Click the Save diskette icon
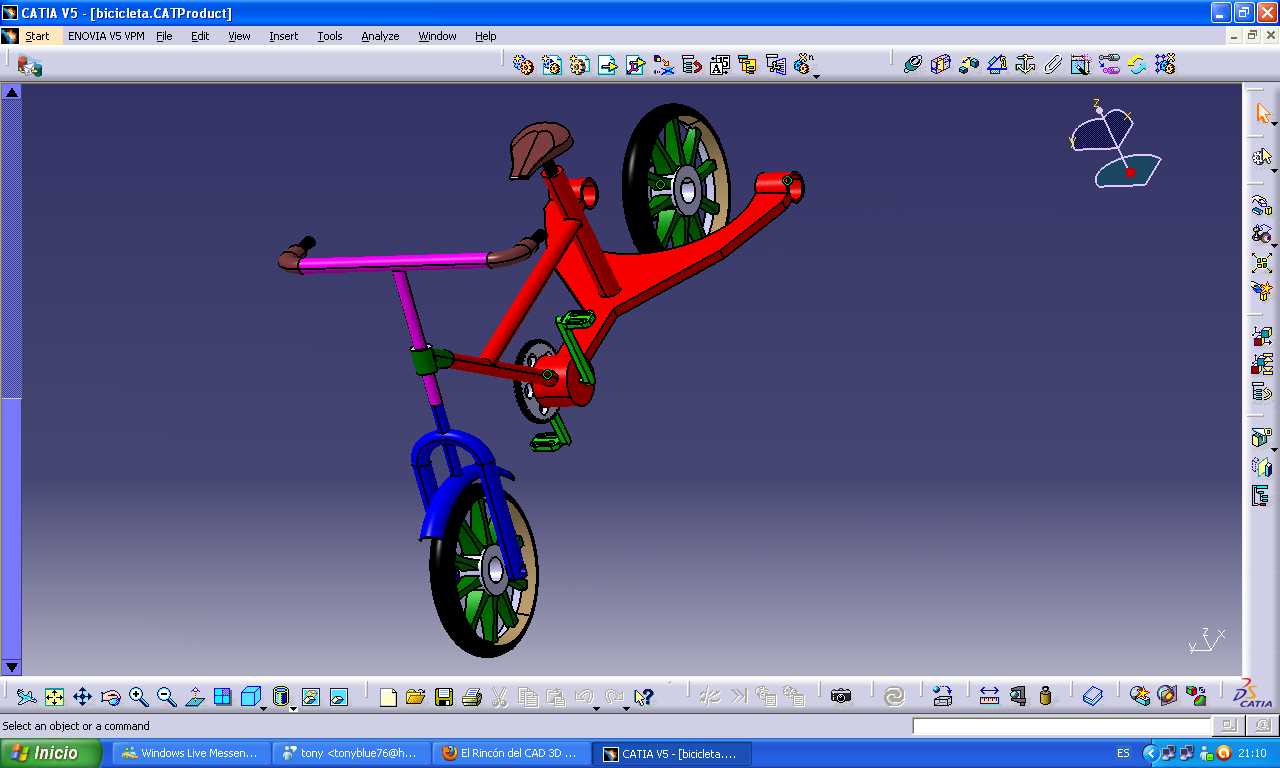The width and height of the screenshot is (1280, 768). [444, 696]
